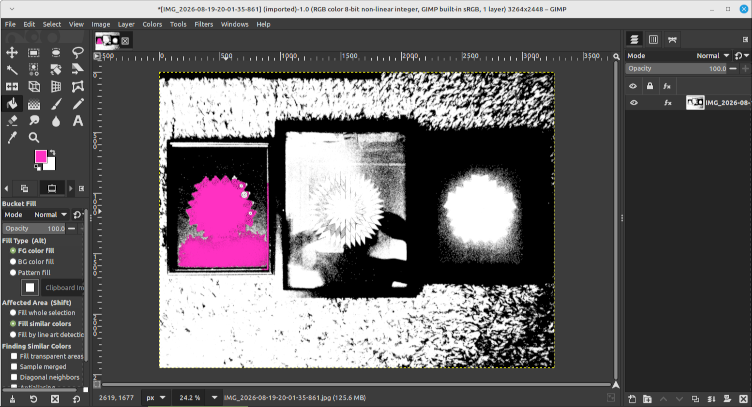Screen dimensions: 752x407
Task: Open the Windows menu
Action: click(x=235, y=24)
